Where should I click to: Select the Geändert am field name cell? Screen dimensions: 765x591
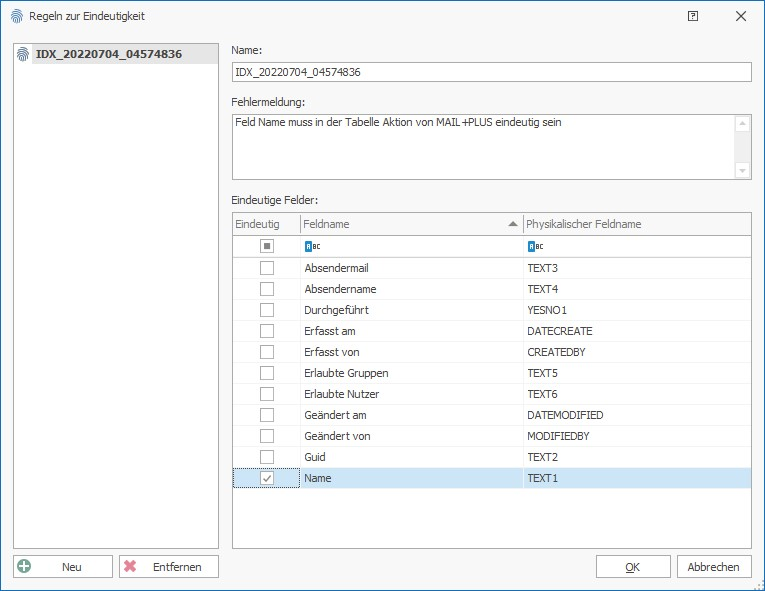pos(412,415)
